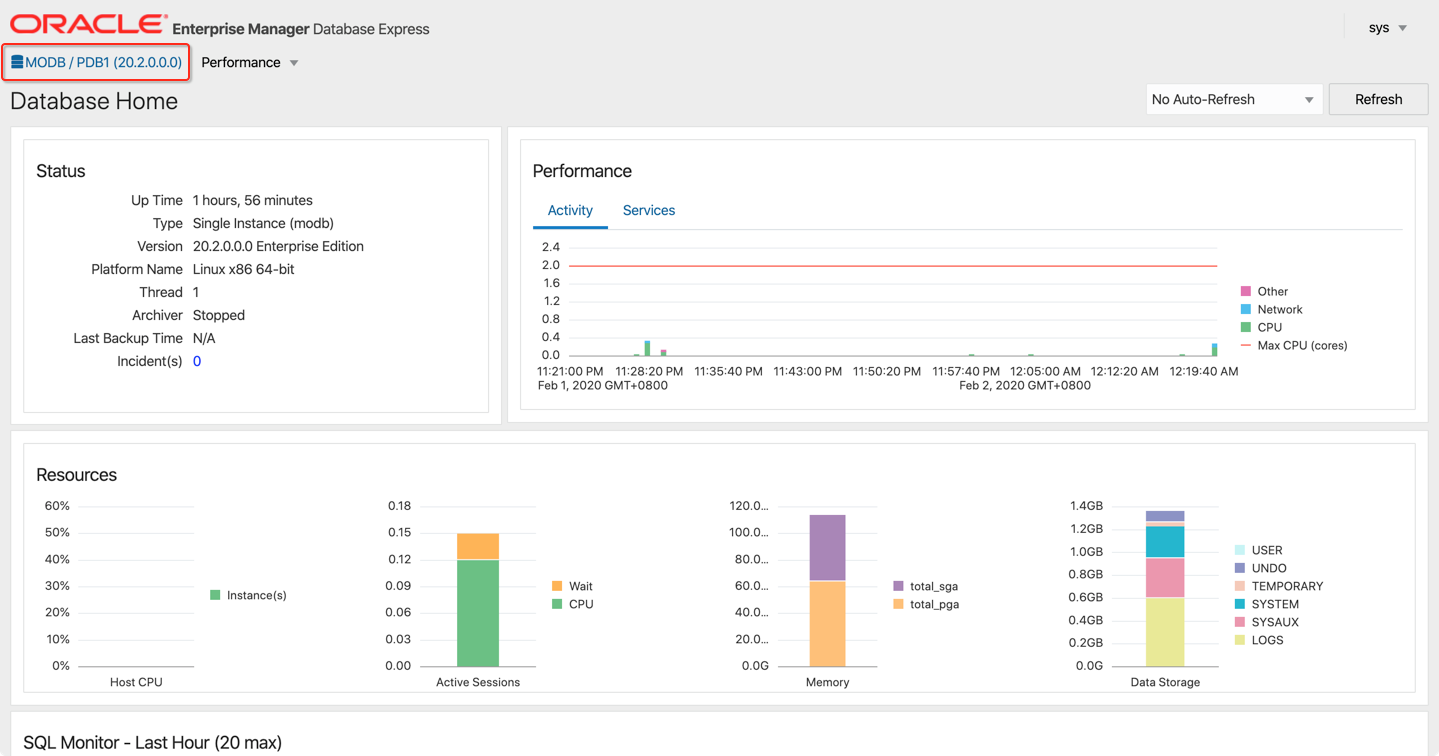Screen dimensions: 1439x756
Task: Click the Wait legend swatch in Active Sessions
Action: pos(557,586)
